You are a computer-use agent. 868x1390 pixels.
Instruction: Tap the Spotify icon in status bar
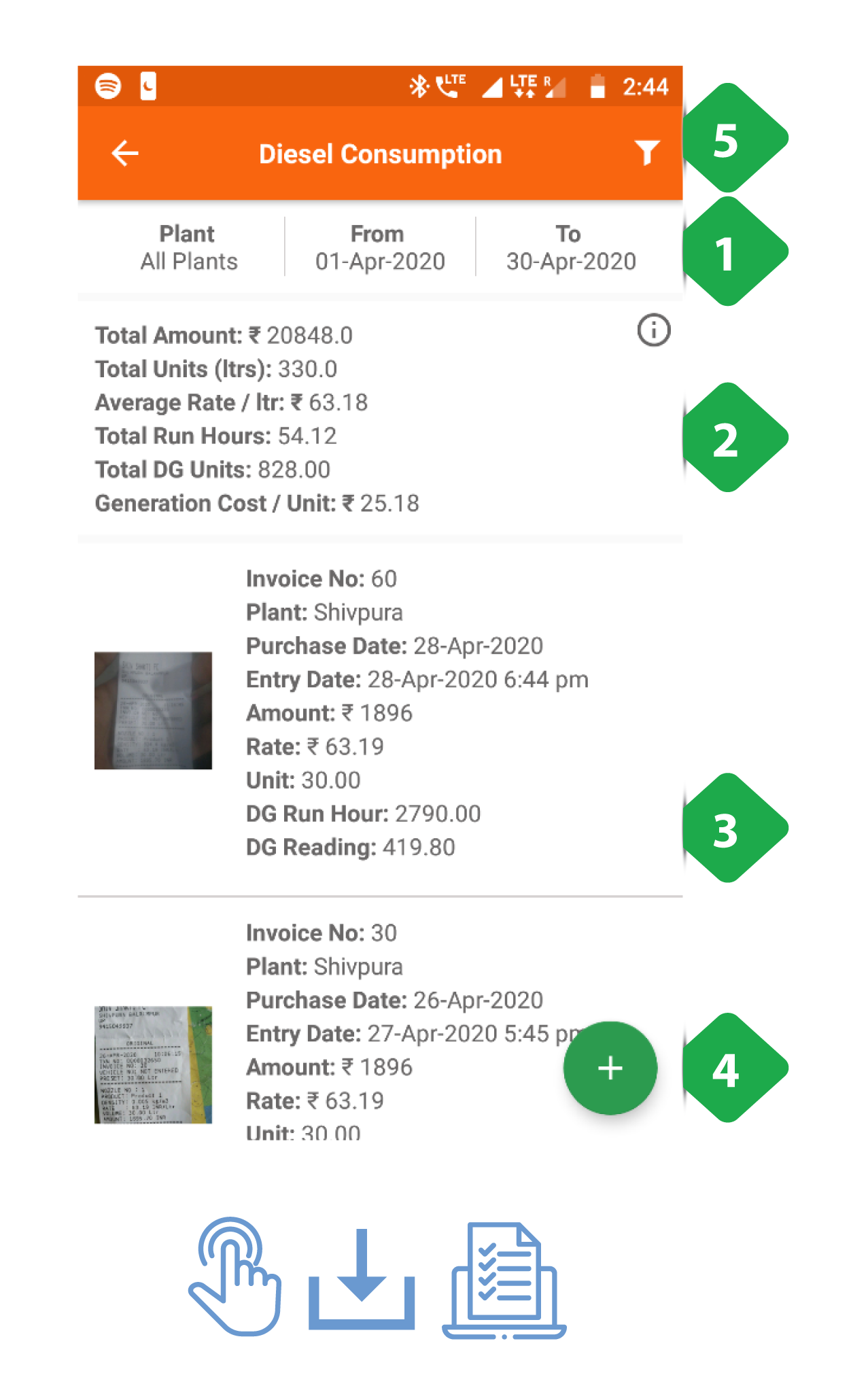tap(108, 86)
